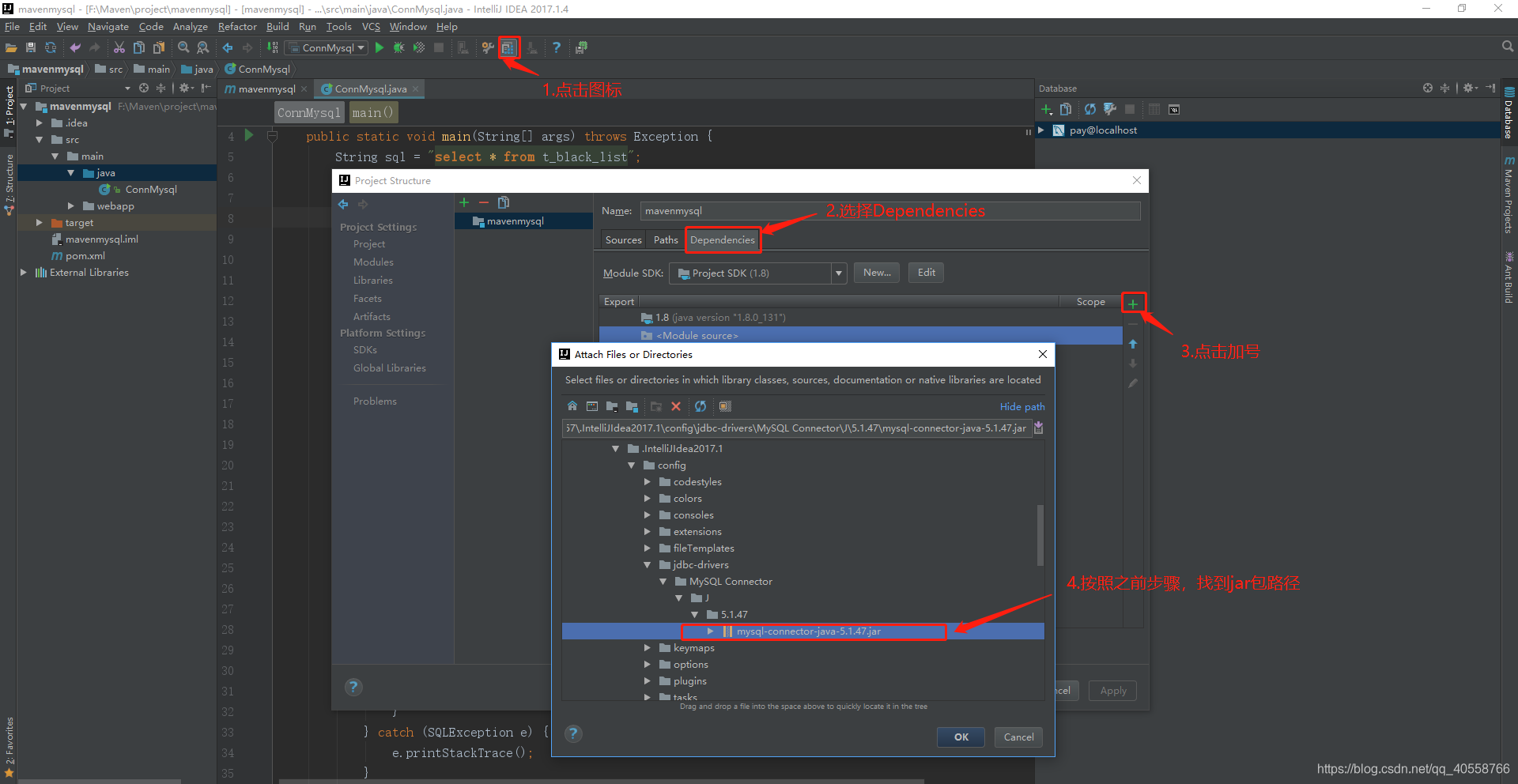Expand External Libraries in project tree
The image size is (1518, 784).
pos(24,273)
